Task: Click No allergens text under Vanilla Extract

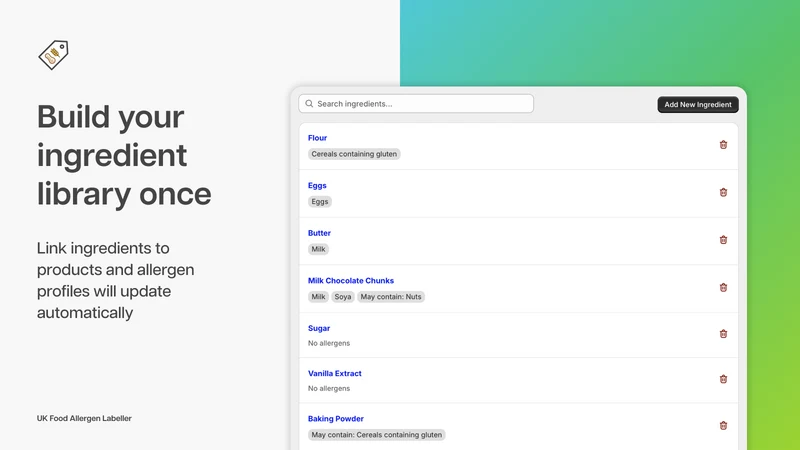Action: (329, 389)
